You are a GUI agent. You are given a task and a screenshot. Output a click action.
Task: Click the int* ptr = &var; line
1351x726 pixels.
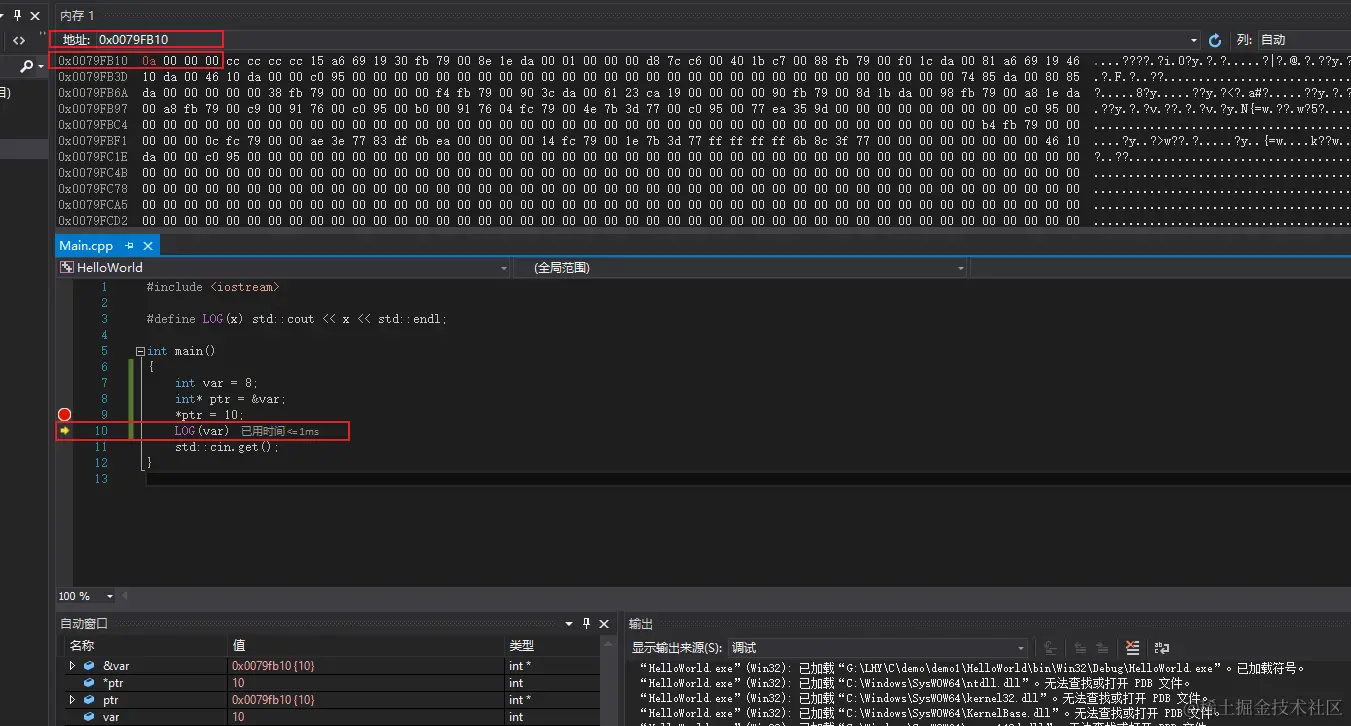230,399
